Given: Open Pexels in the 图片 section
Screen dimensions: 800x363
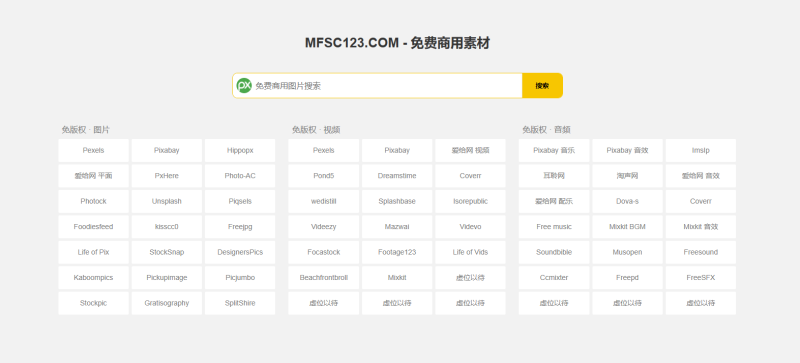Looking at the screenshot, I should [93, 151].
